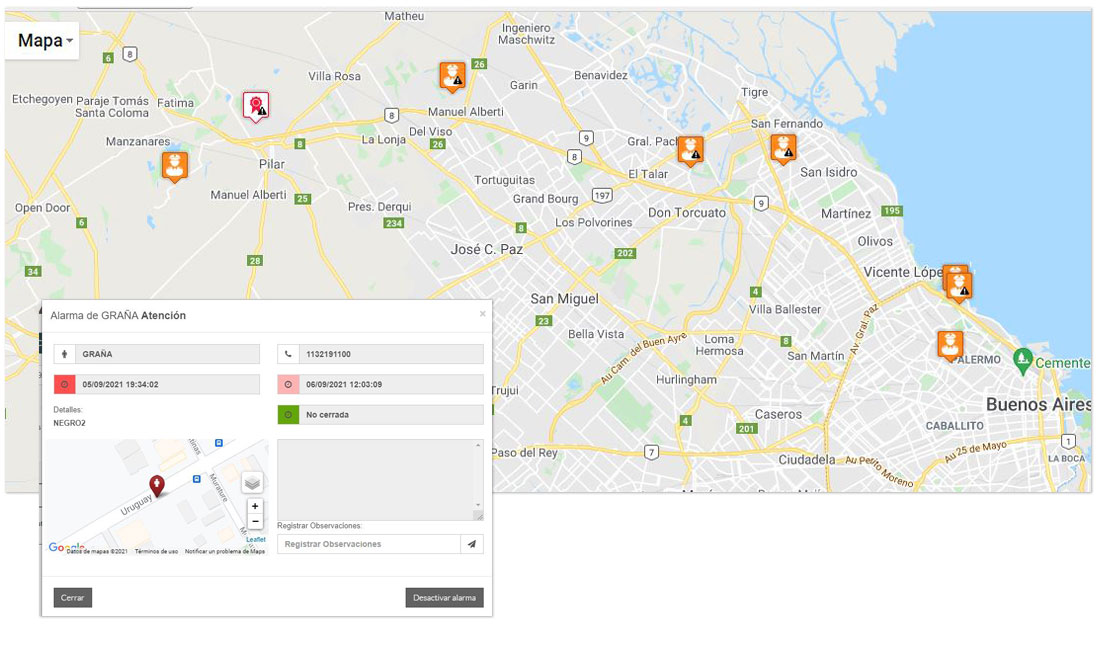Click the San Isidro map label
This screenshot has width=1100, height=650.
point(829,172)
